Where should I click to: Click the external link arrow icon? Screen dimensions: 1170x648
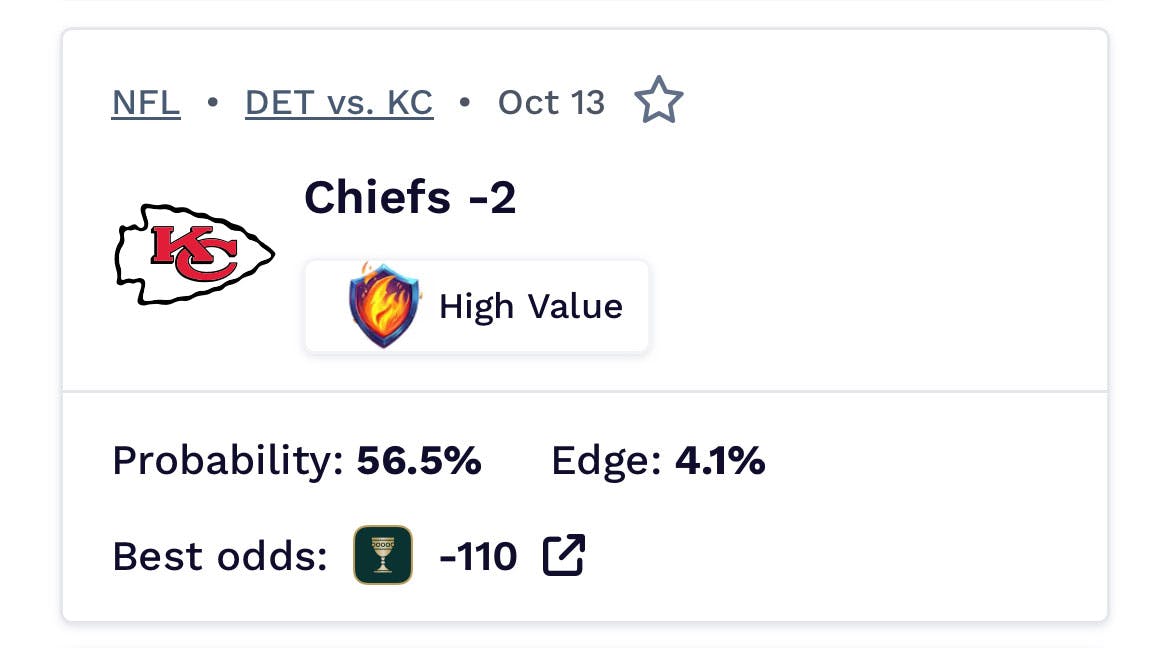click(564, 556)
